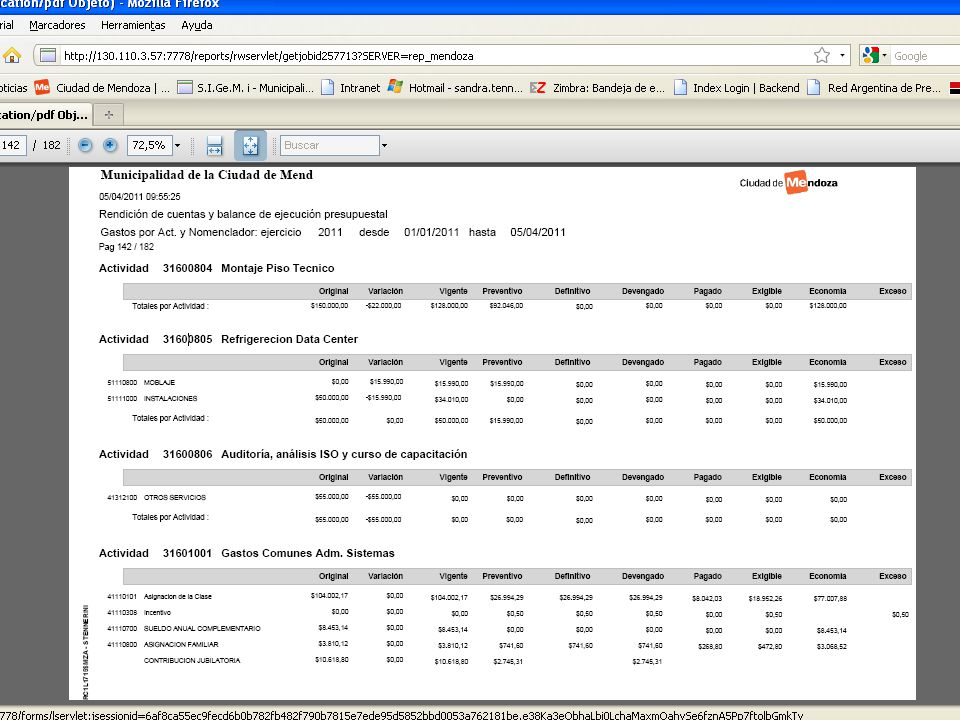Click the PDF page number field
The width and height of the screenshot is (960, 720).
(x=12, y=145)
